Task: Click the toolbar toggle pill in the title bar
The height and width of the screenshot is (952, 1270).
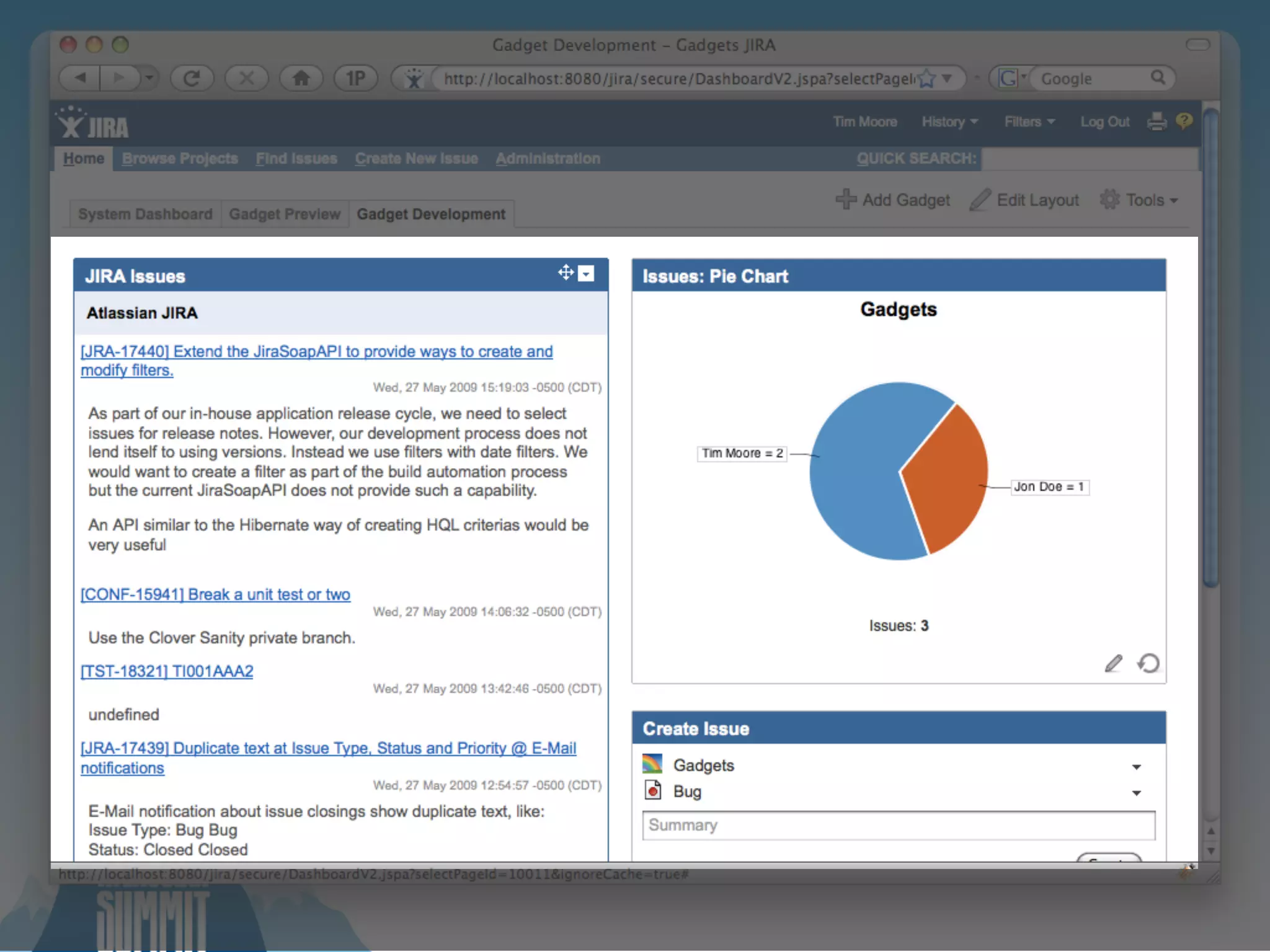Action: click(x=1197, y=45)
